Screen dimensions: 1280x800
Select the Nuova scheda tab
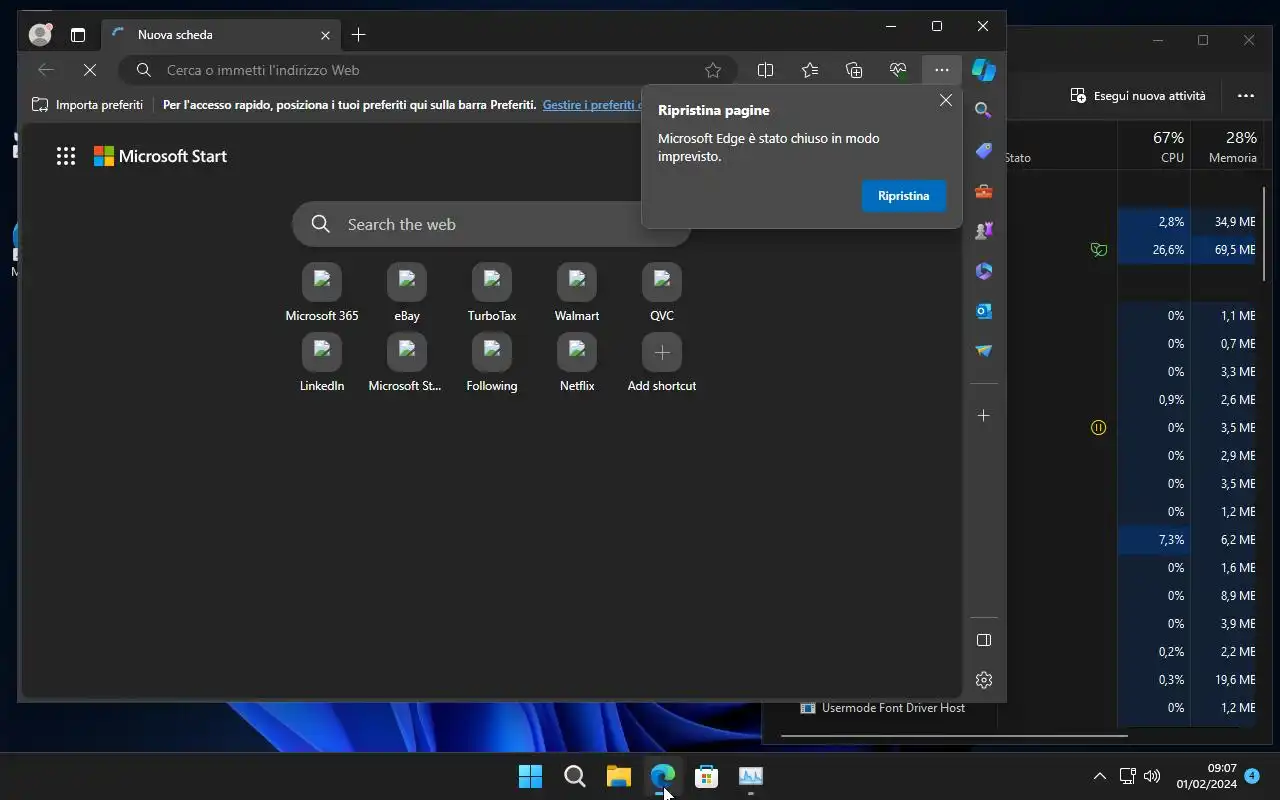(x=220, y=35)
